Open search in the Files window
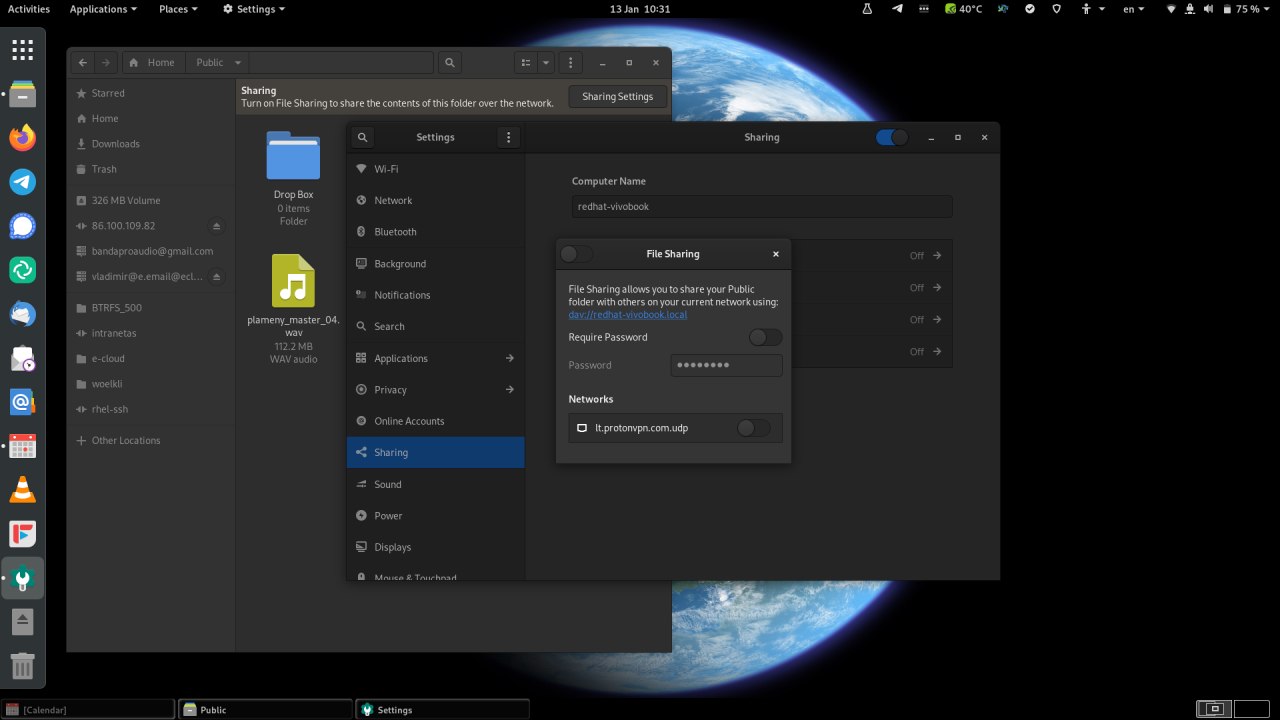Image resolution: width=1280 pixels, height=720 pixels. tap(450, 62)
